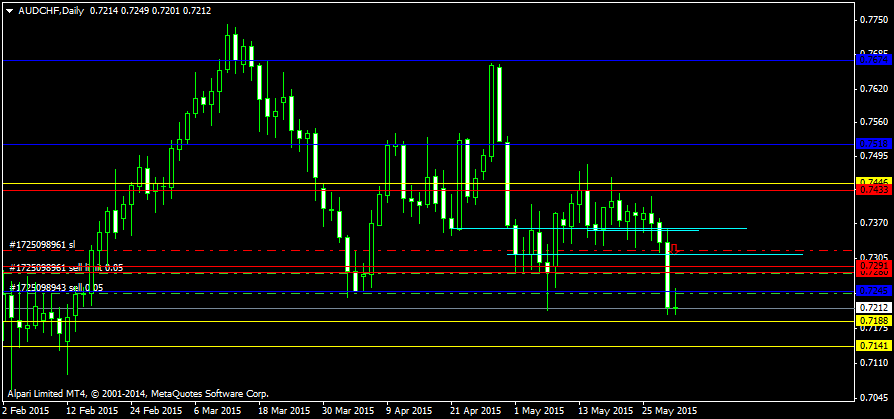The width and height of the screenshot is (894, 419).
Task: Select the lowest cyan horizontal line segment
Action: (655, 254)
